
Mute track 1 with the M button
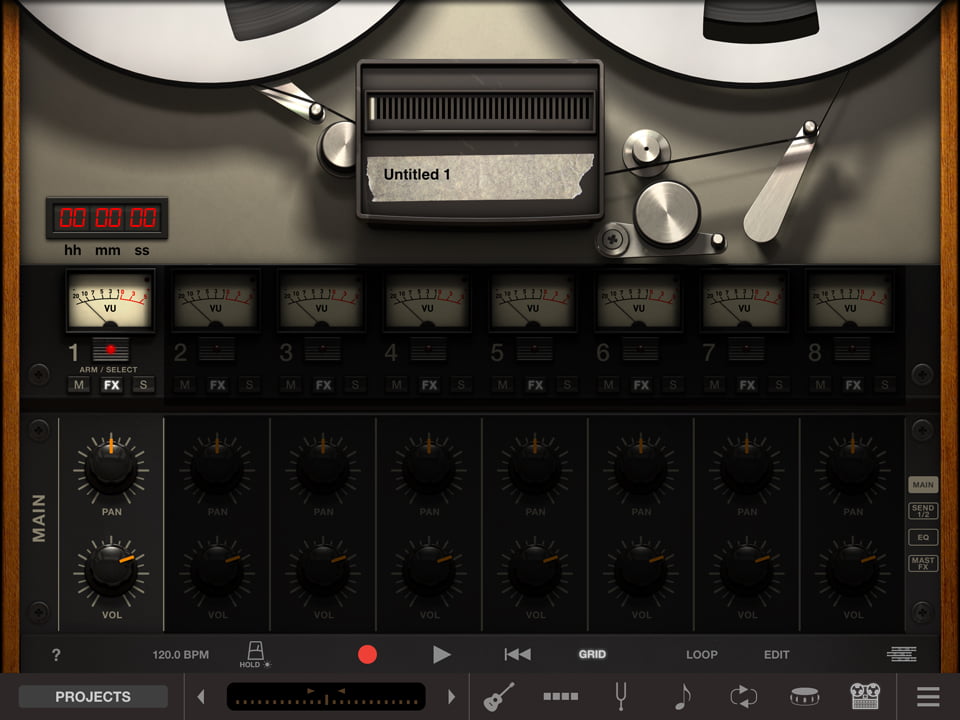tap(79, 385)
